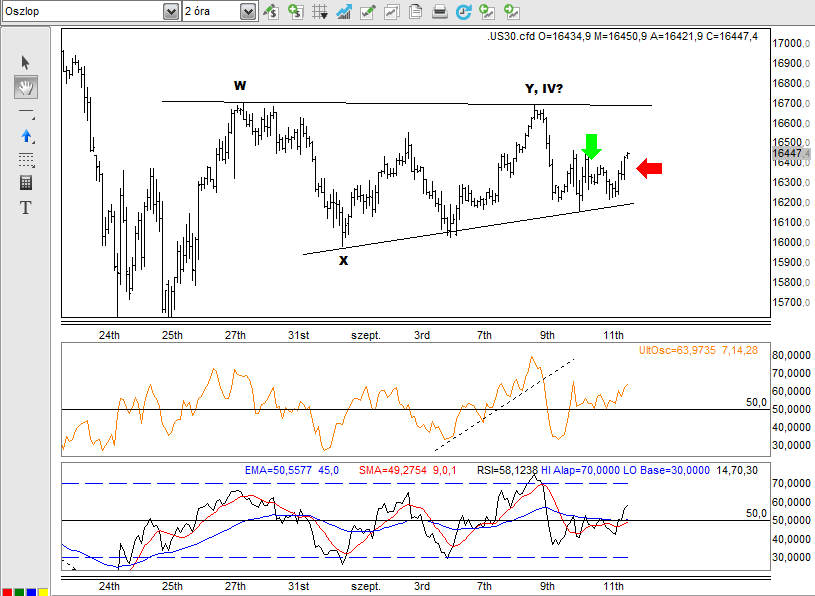Click the dotted trendline in oscillator panel

(x=504, y=404)
